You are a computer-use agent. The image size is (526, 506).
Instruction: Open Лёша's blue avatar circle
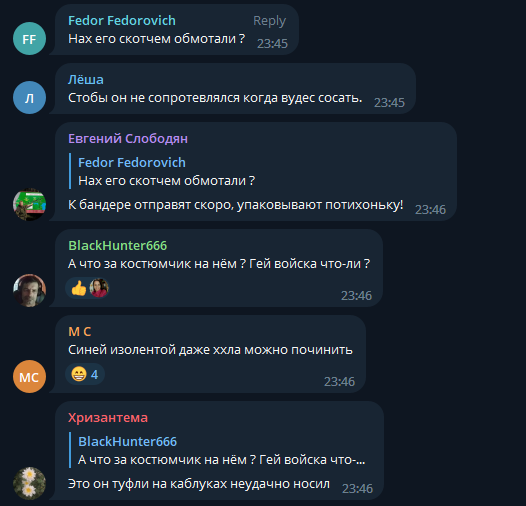tap(29, 98)
